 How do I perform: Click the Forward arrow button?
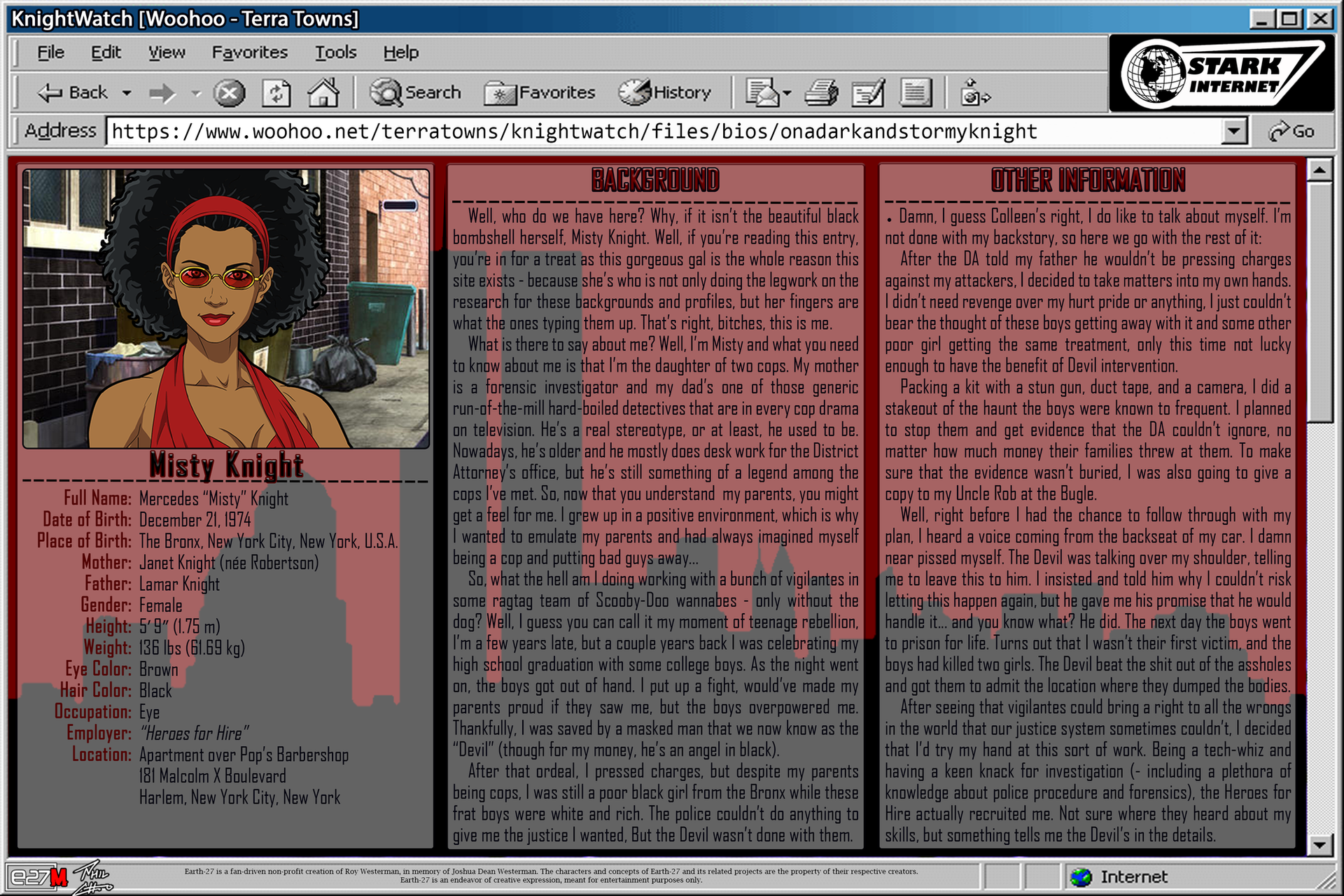coord(162,93)
